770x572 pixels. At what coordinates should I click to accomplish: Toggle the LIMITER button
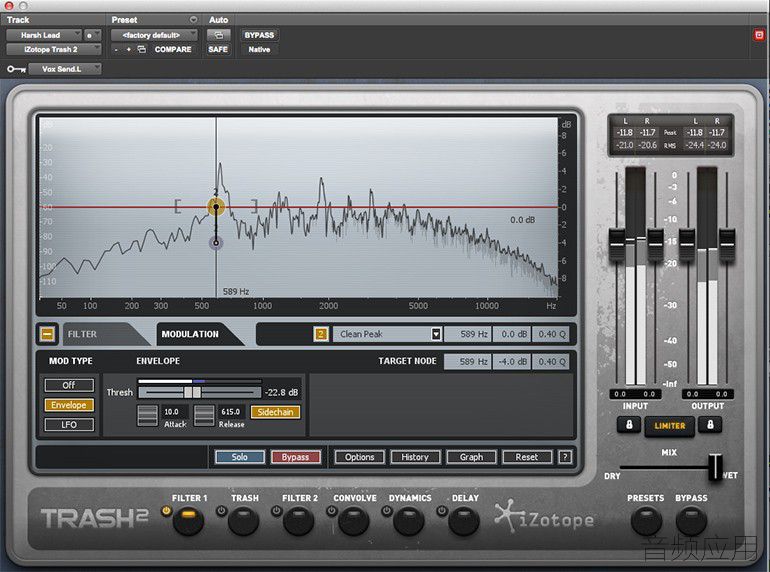(x=669, y=426)
